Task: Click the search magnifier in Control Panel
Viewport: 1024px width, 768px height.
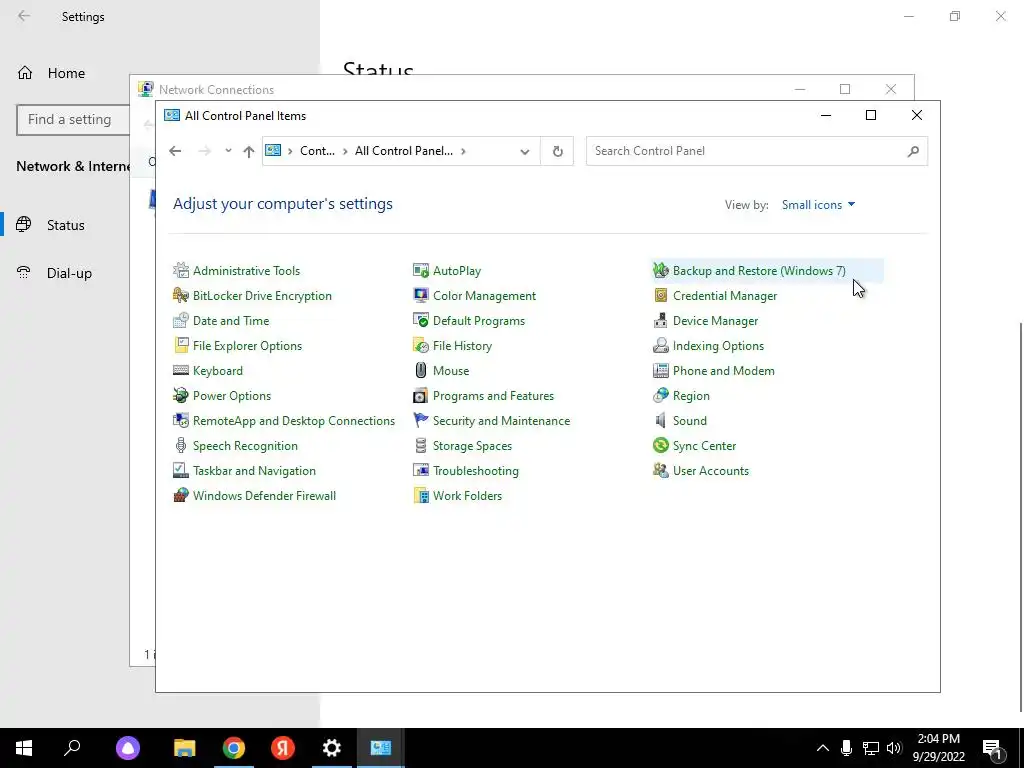Action: point(913,152)
